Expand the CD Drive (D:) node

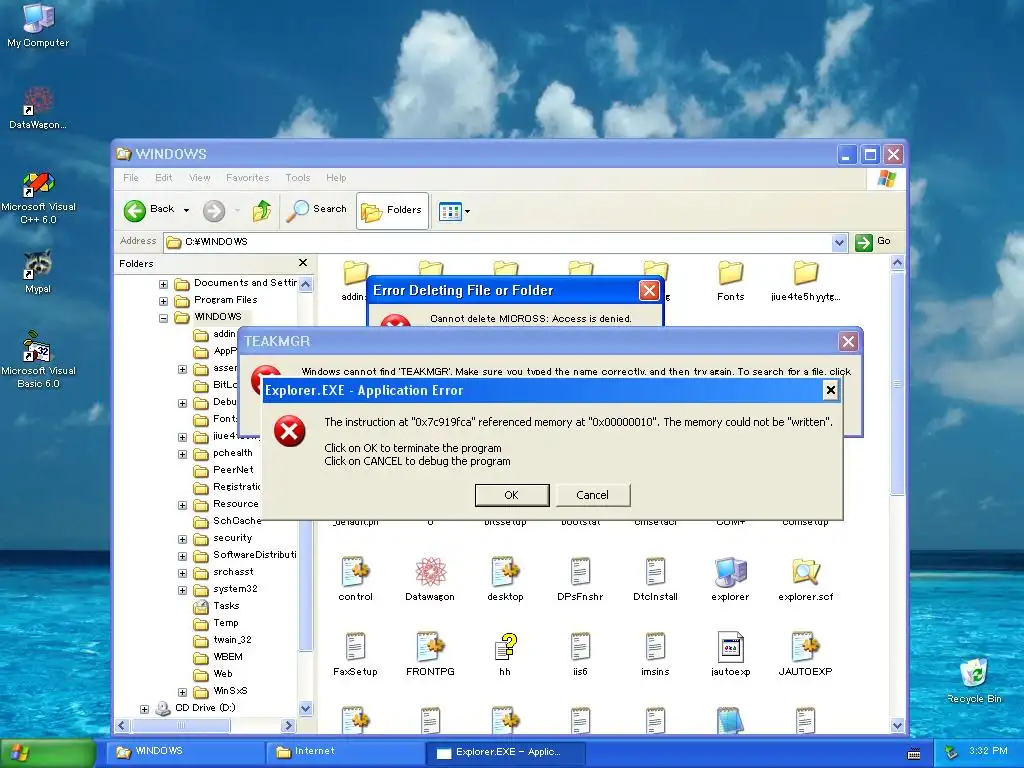(144, 709)
